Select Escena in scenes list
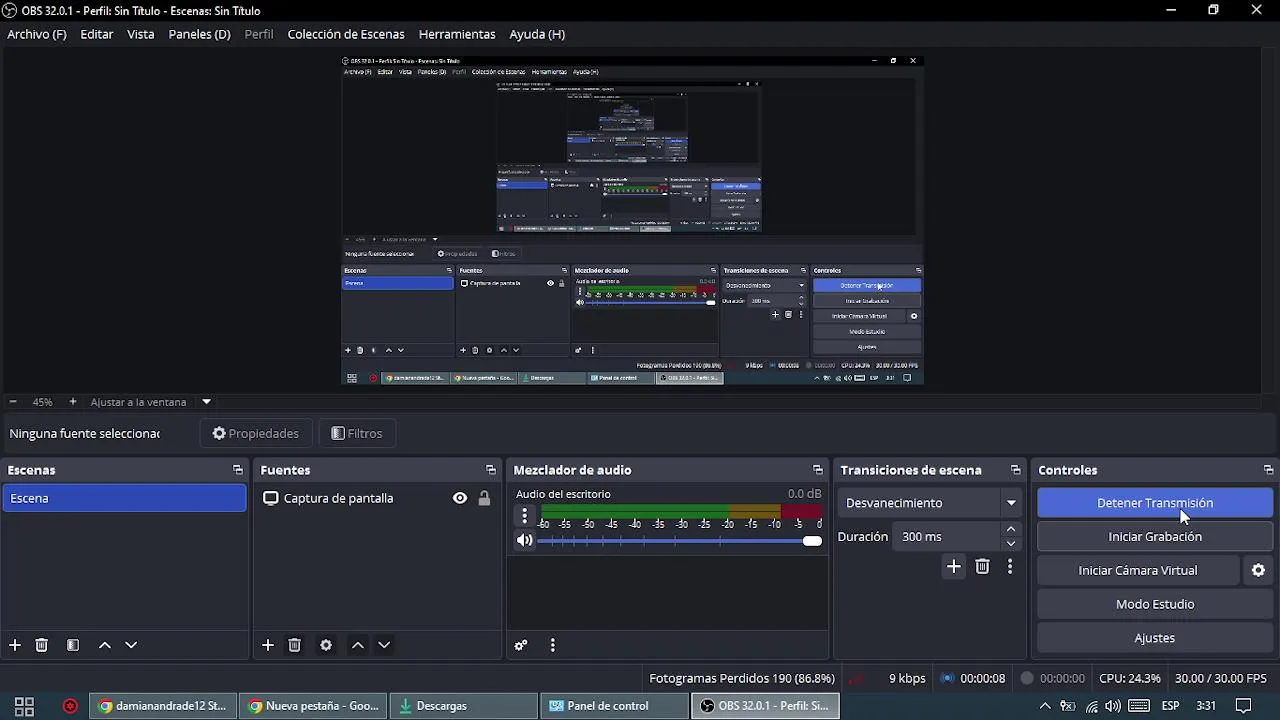The width and height of the screenshot is (1280, 720). [124, 498]
